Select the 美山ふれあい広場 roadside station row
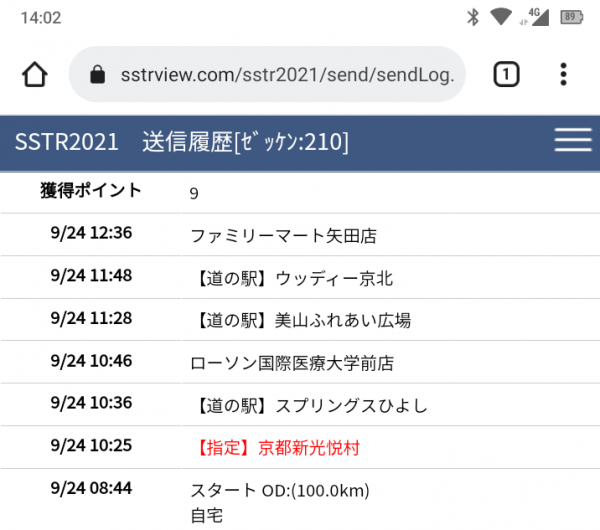This screenshot has width=600, height=530. (300, 321)
